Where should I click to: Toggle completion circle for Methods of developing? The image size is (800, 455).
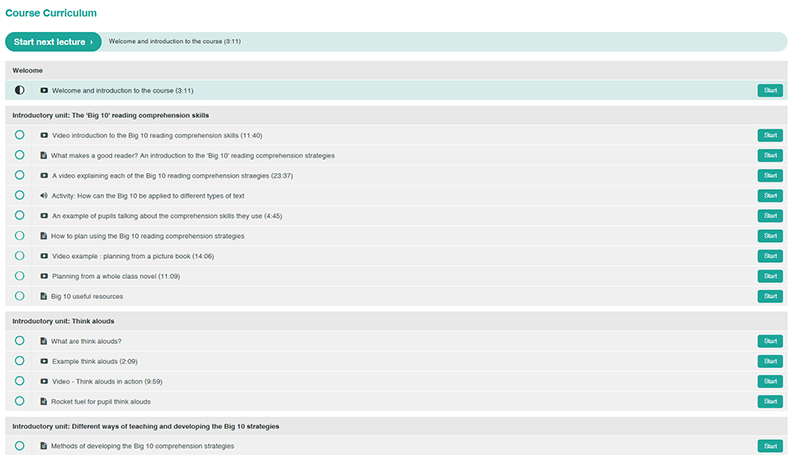(19, 445)
